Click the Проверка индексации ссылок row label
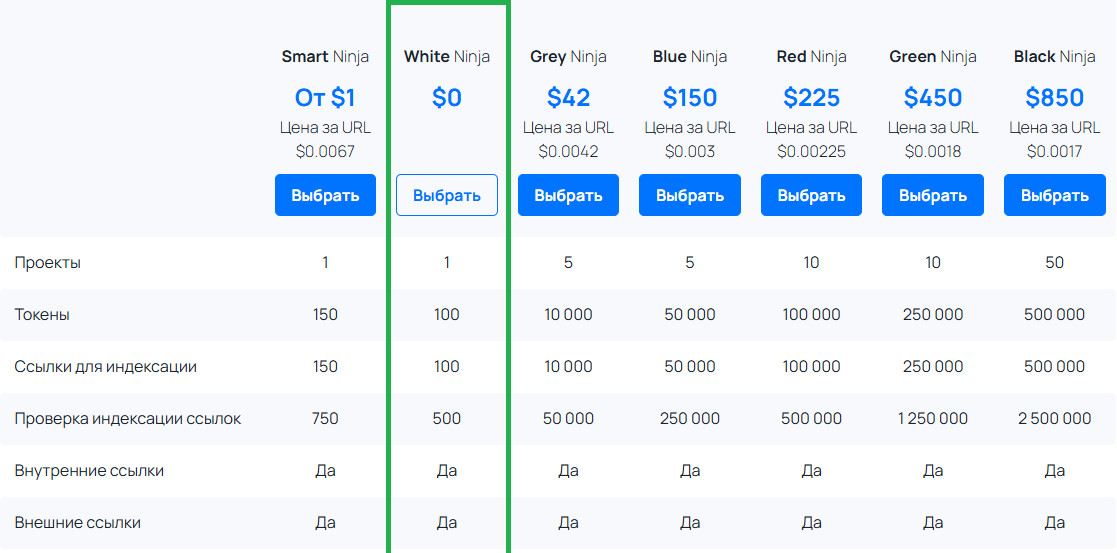 point(128,418)
